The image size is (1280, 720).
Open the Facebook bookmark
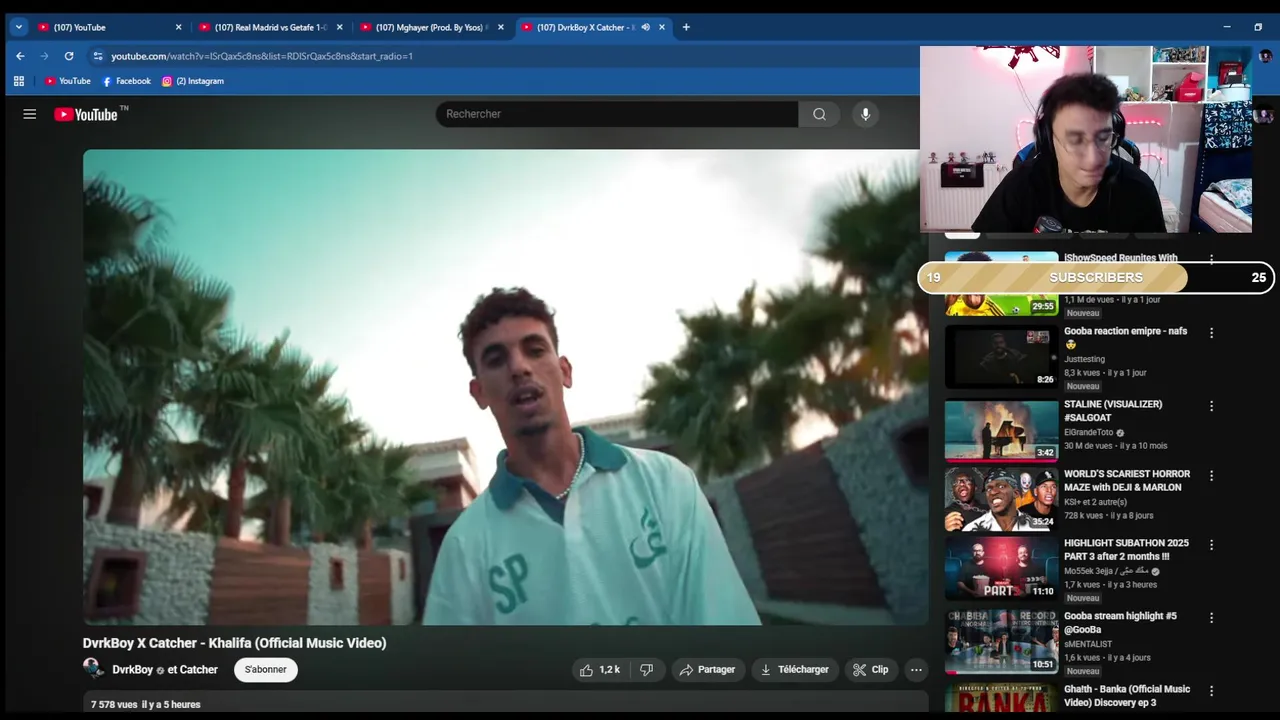click(126, 81)
